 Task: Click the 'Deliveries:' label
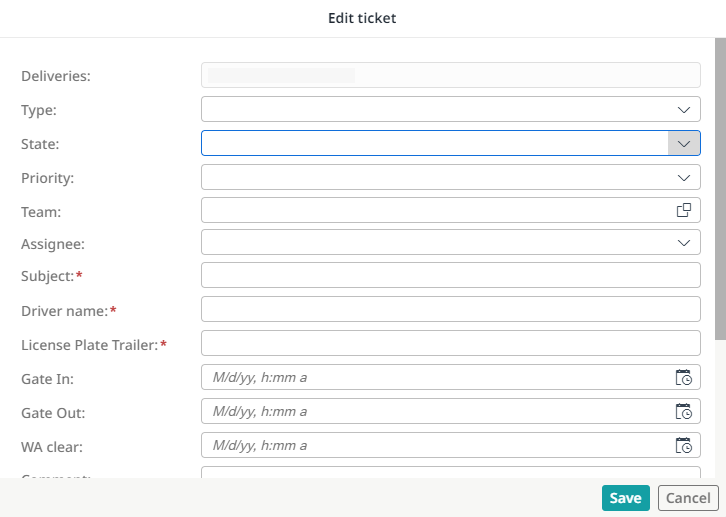point(56,76)
